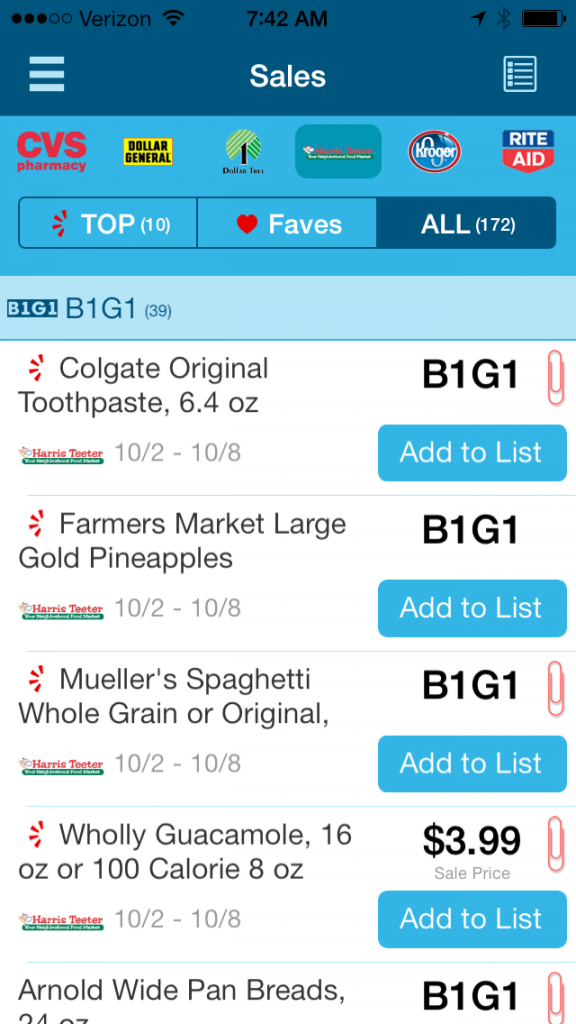
Task: Tap the paperclip on Colgate Toothpaste
Action: click(556, 377)
